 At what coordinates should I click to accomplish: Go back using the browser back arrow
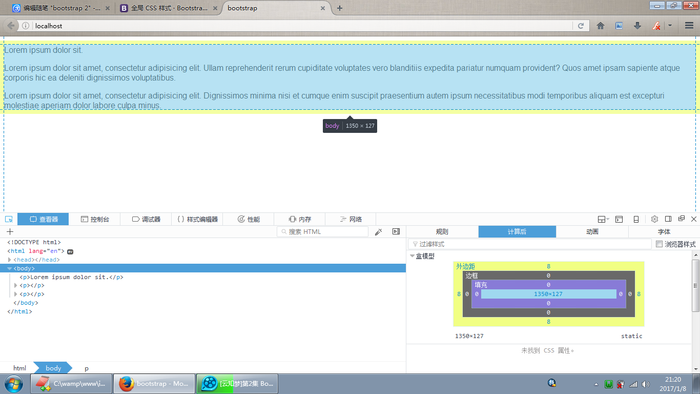click(x=11, y=26)
